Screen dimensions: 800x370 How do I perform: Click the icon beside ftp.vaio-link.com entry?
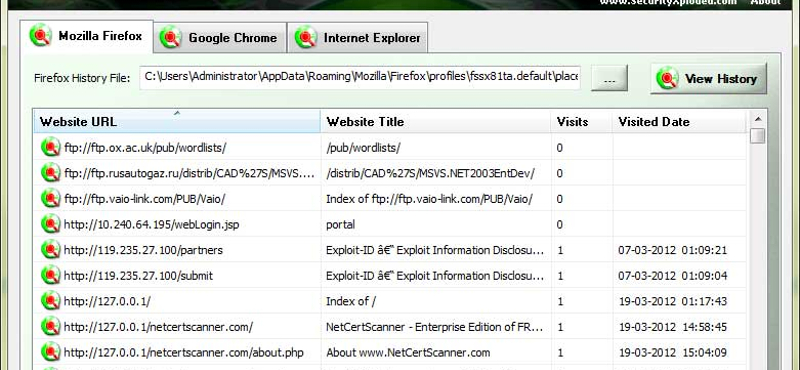(x=51, y=198)
